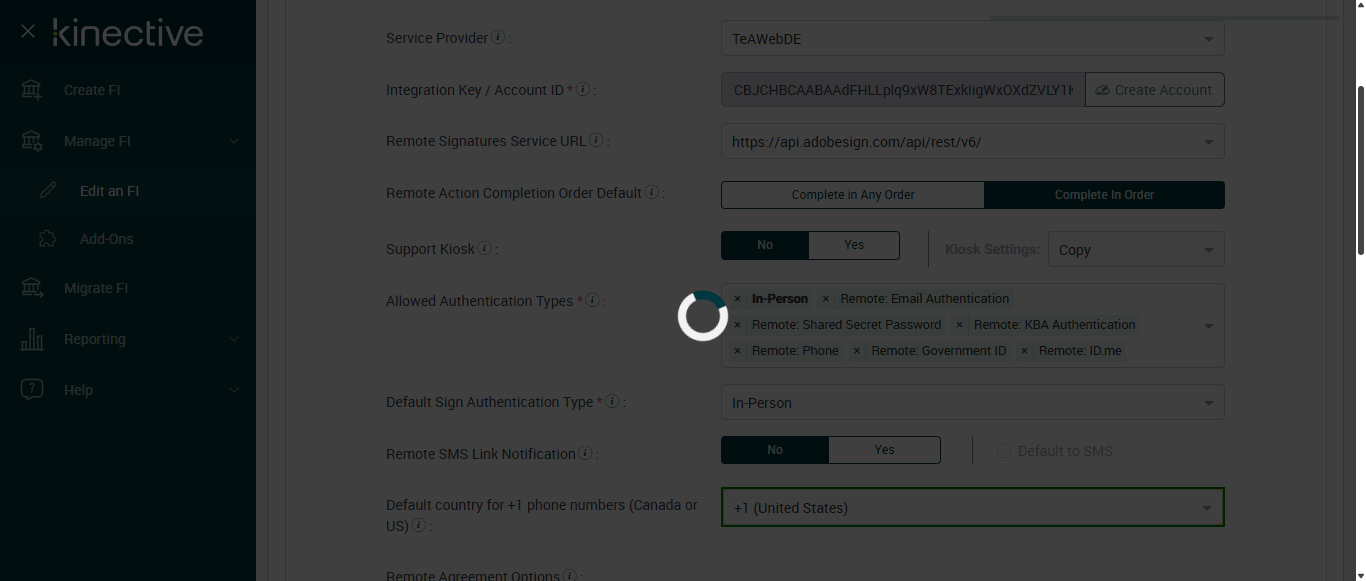Expand the Help menu

pos(78,390)
